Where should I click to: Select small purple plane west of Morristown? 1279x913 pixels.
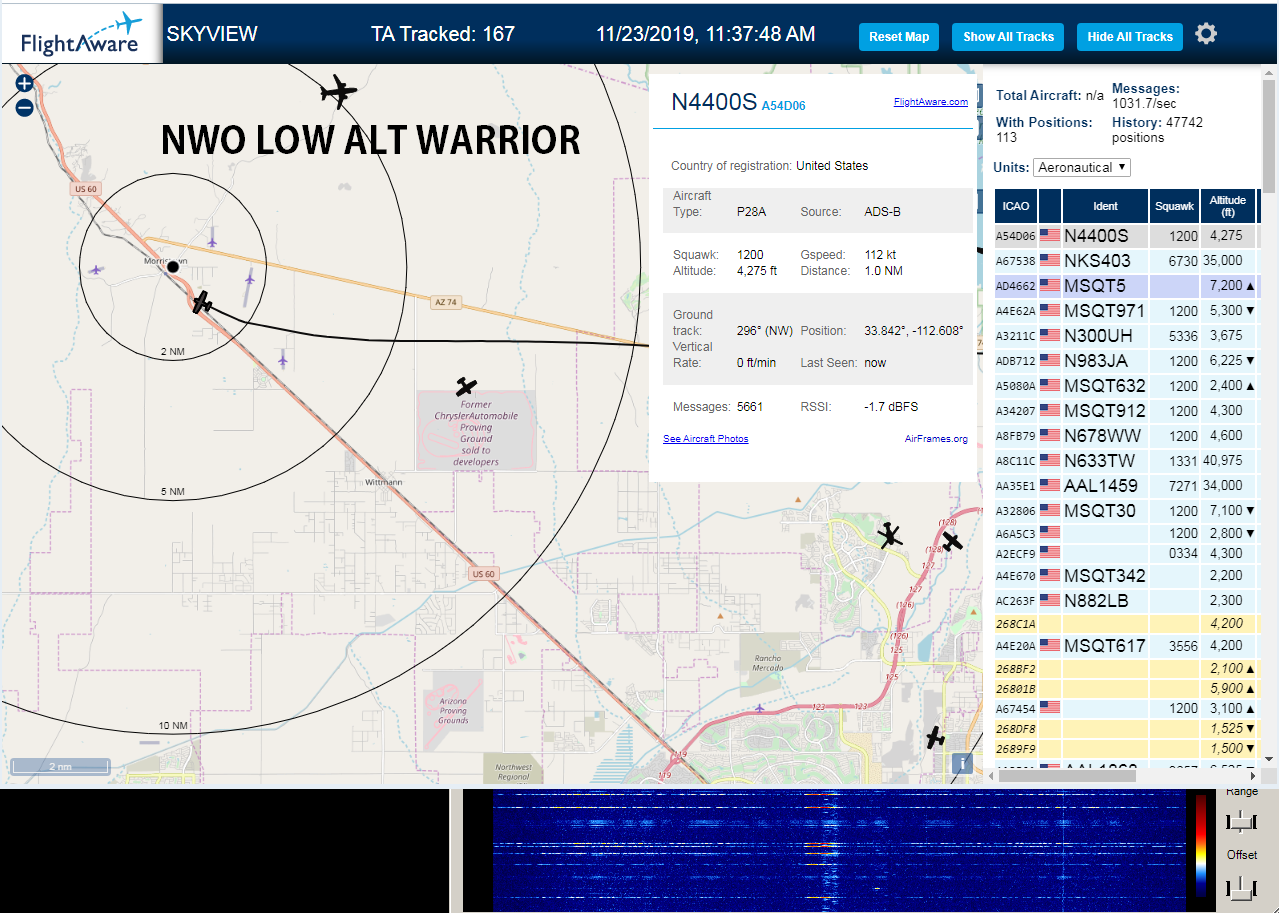click(x=96, y=269)
